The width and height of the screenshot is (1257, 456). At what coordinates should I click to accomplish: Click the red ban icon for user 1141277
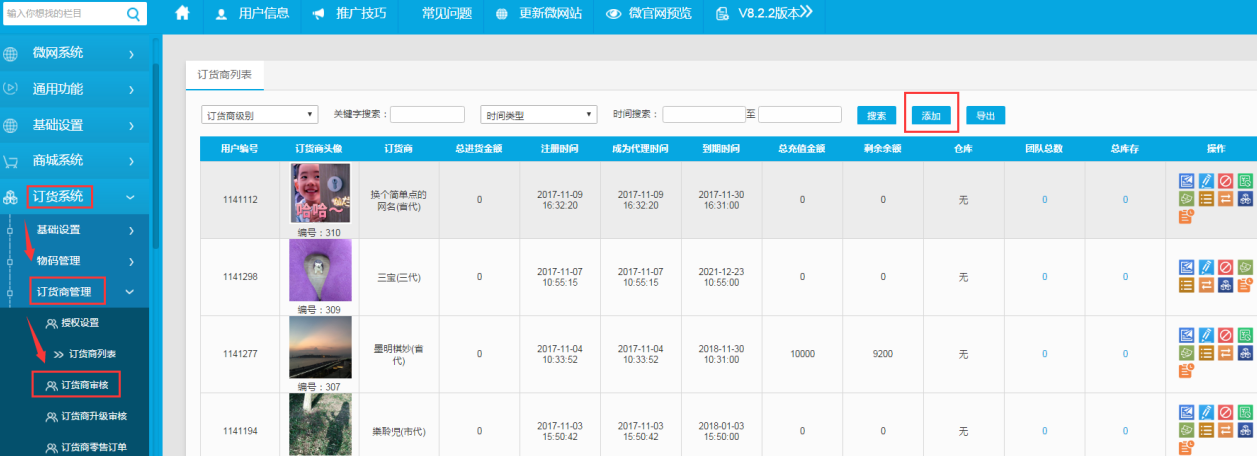pos(1226,335)
